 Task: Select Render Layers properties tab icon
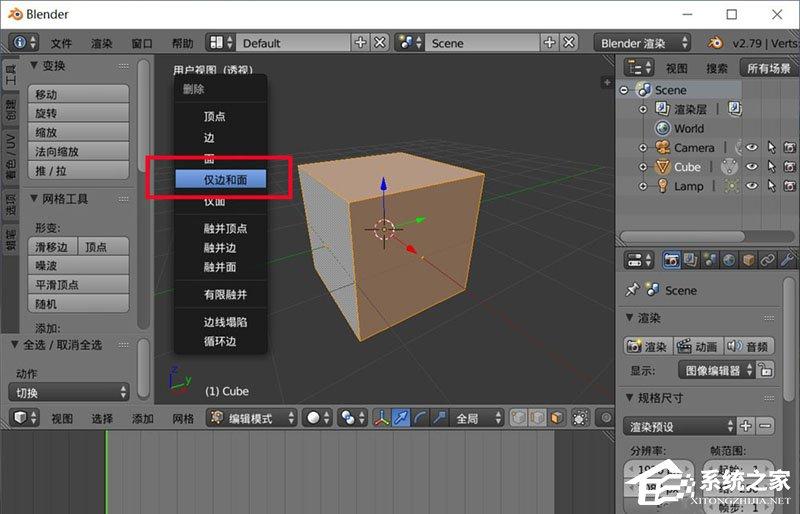(x=691, y=260)
